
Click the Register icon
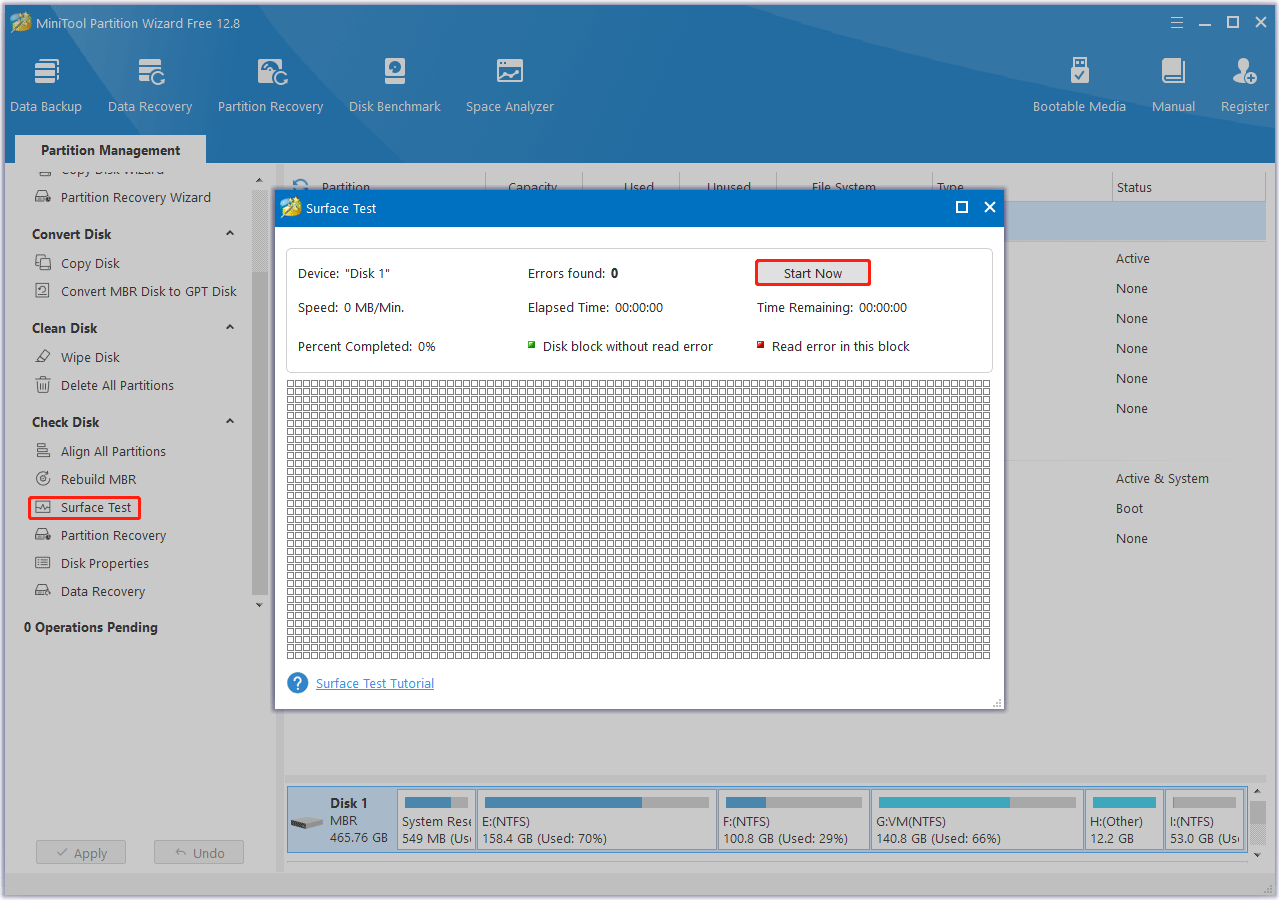(1243, 84)
